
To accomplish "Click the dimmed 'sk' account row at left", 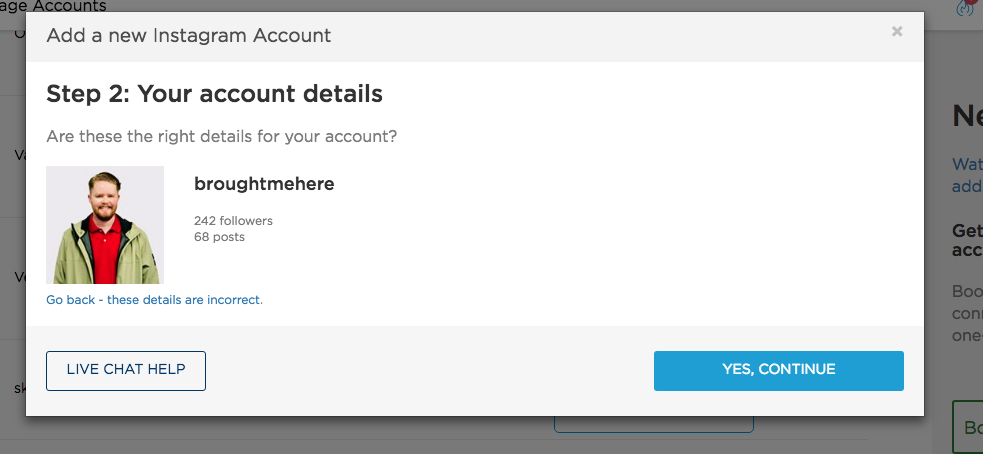I will tap(13, 389).
